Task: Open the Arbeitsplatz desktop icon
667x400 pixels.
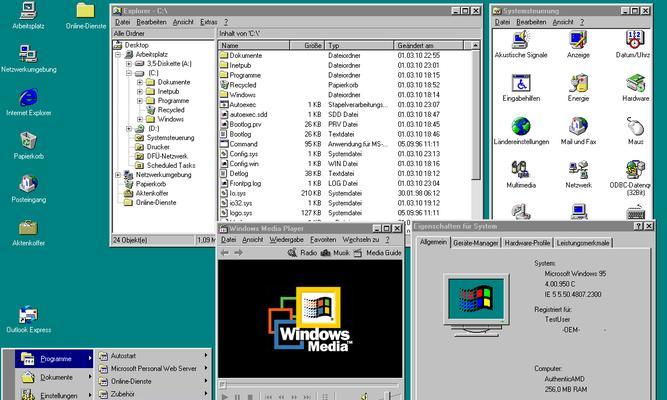Action: 28,16
